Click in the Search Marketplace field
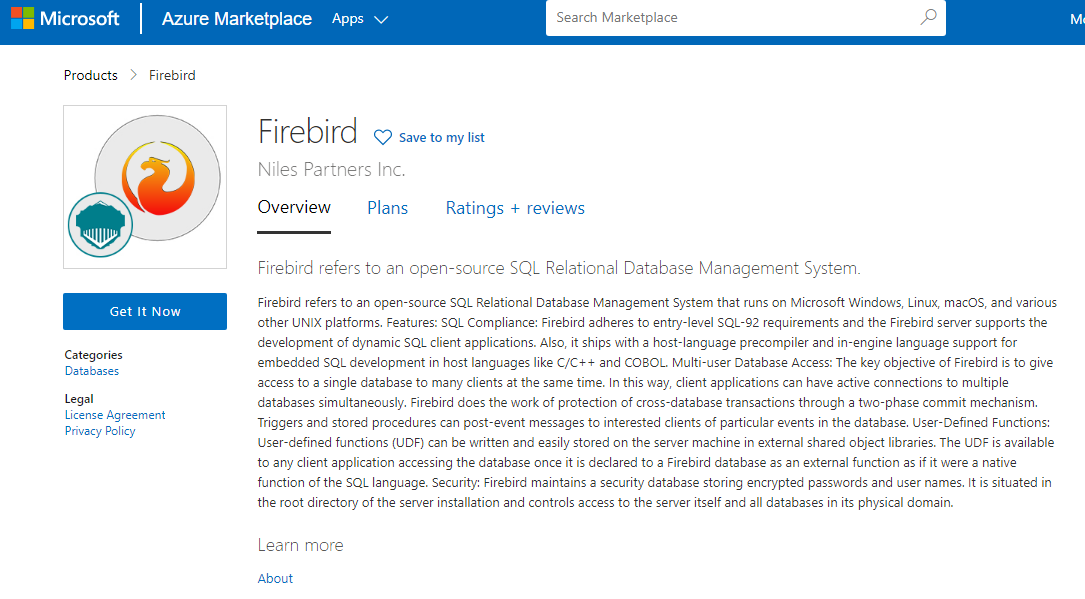The image size is (1085, 599). [x=730, y=17]
